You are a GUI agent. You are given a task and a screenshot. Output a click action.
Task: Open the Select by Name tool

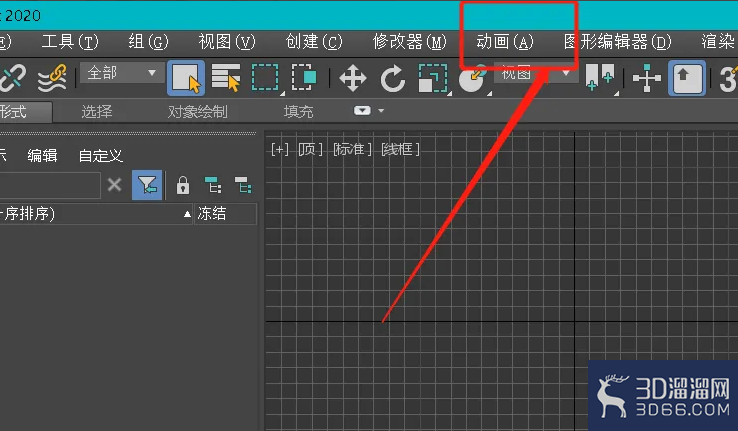click(226, 78)
